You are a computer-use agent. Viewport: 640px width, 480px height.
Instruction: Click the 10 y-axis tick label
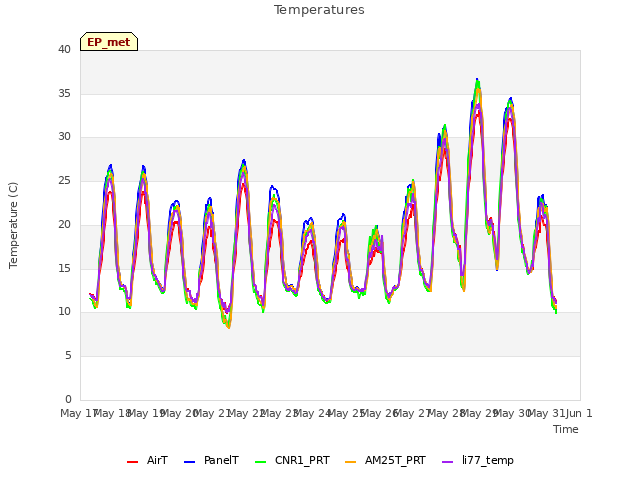pos(64,312)
